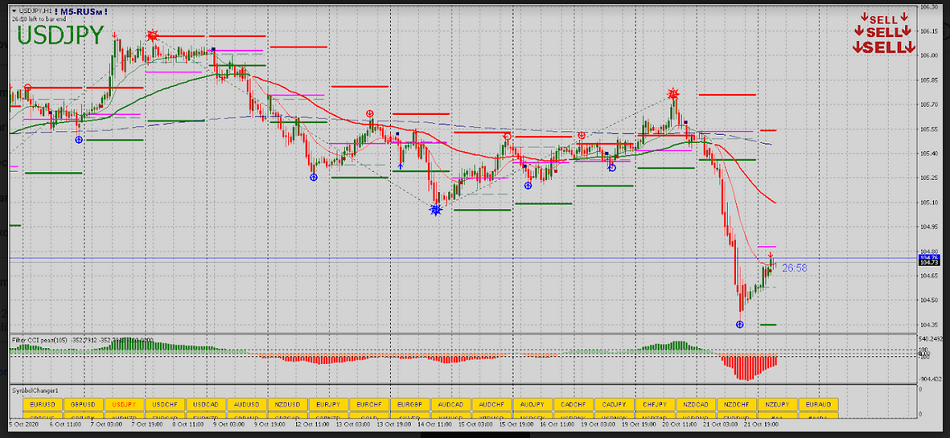Image resolution: width=950 pixels, height=438 pixels.
Task: Click the red starburst marker at the 20 Oct peak
Action: 674,94
